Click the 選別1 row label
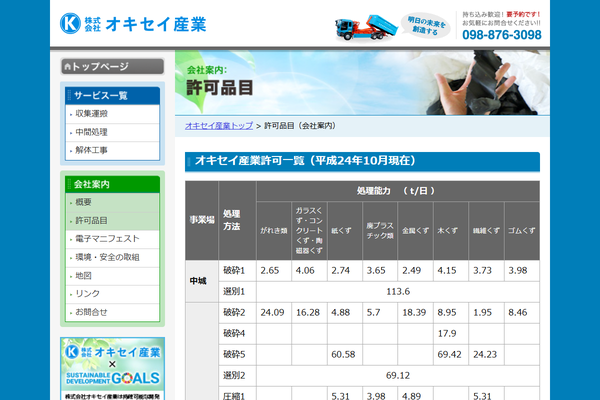The image size is (600, 400). [237, 292]
